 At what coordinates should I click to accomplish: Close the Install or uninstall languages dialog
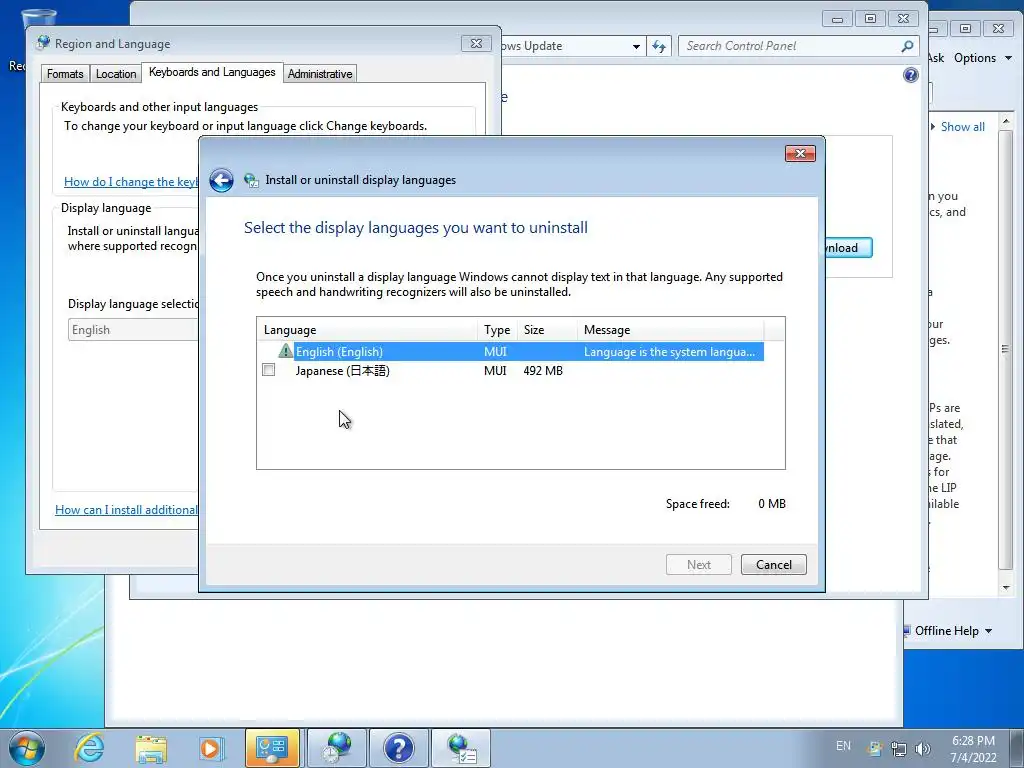point(800,153)
